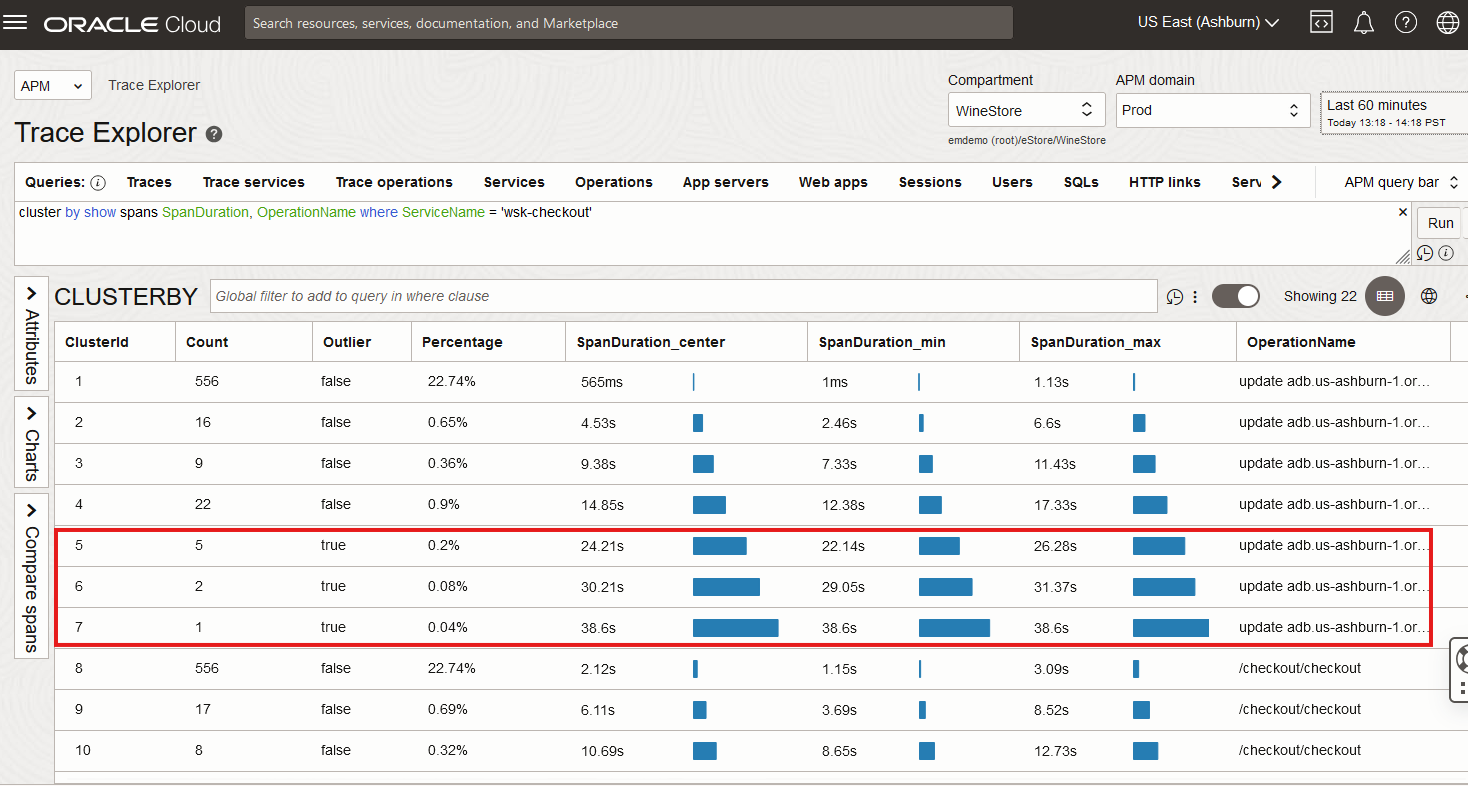
Task: Select the Trace services quick query
Action: tap(253, 182)
